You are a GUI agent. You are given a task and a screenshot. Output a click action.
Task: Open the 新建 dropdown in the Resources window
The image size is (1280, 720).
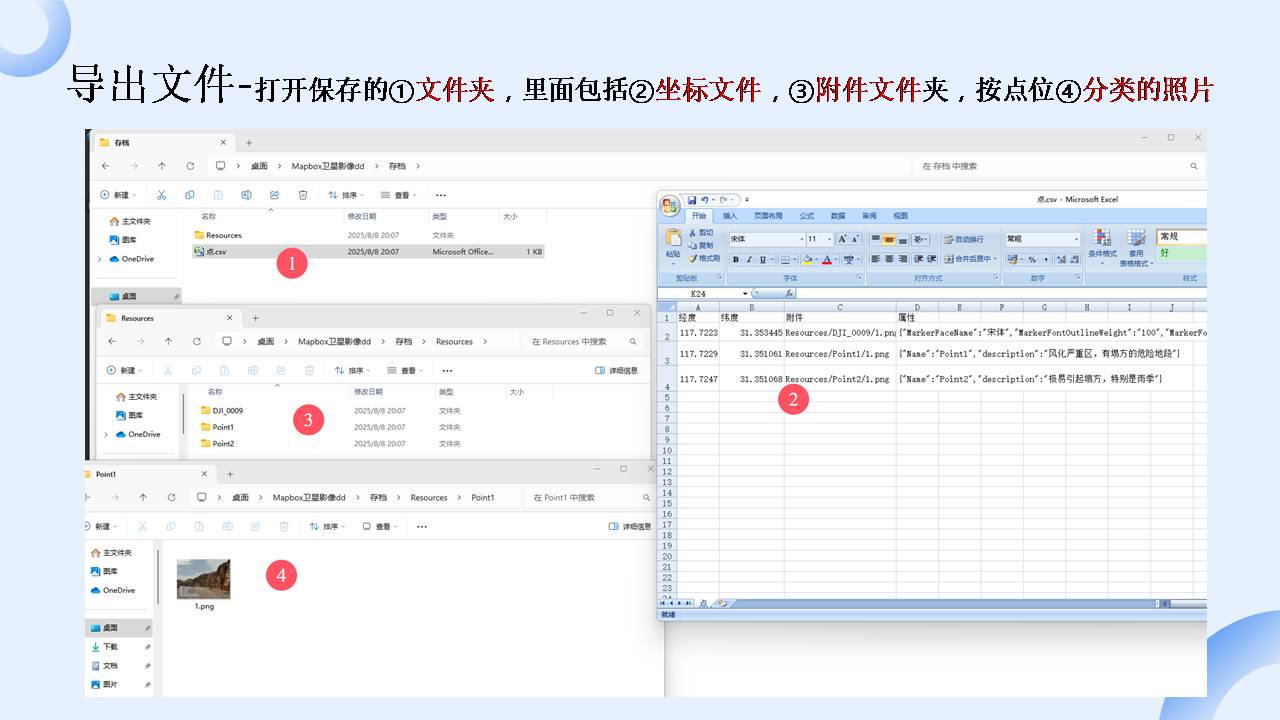click(125, 370)
